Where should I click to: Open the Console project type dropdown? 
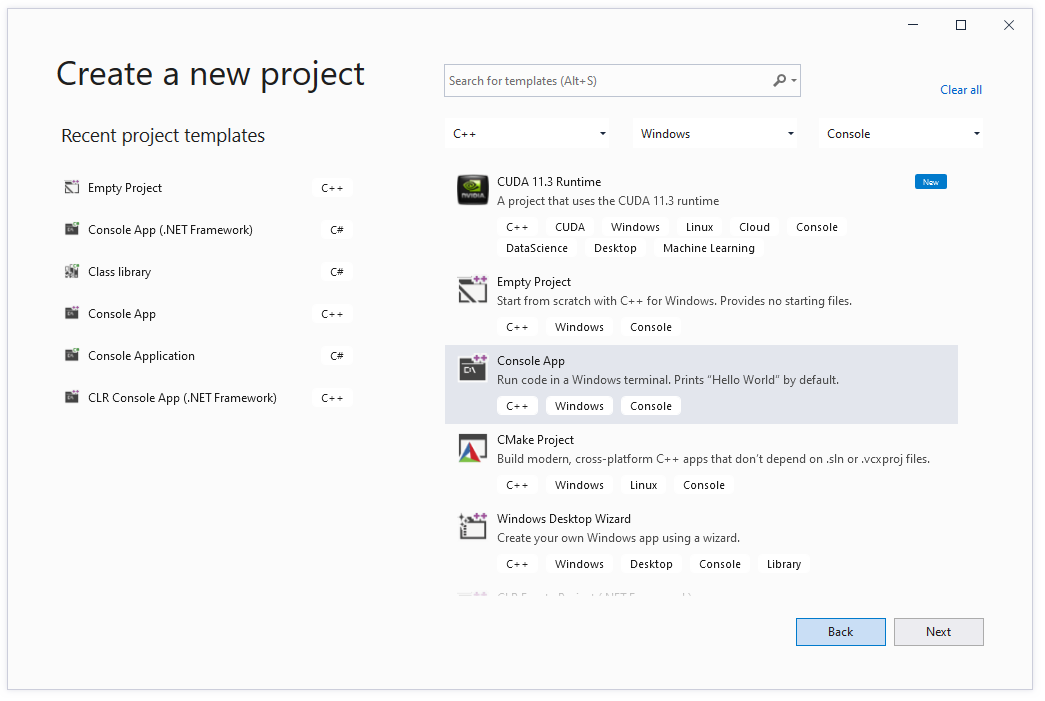point(900,132)
